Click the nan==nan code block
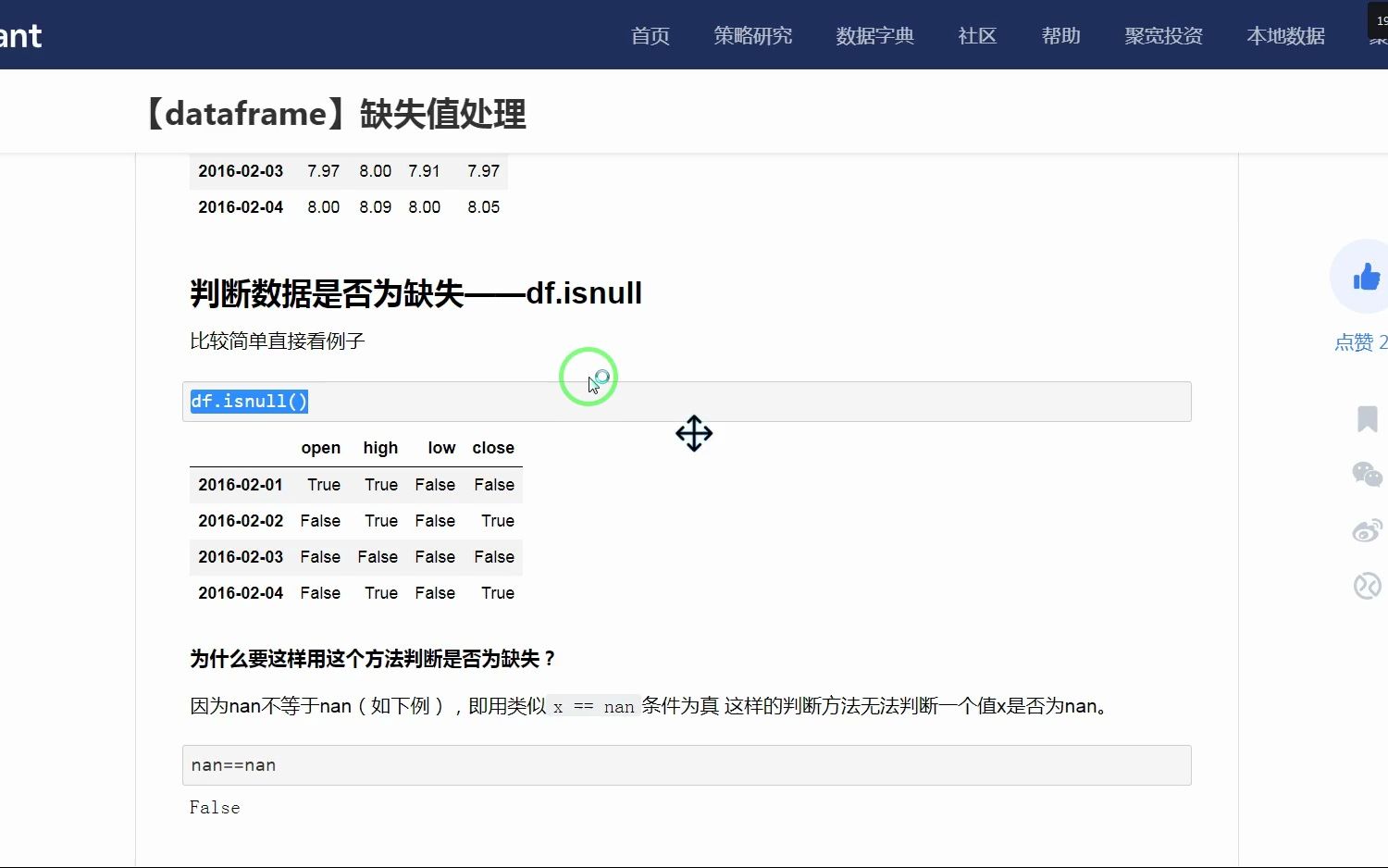The image size is (1388, 868). tap(232, 764)
